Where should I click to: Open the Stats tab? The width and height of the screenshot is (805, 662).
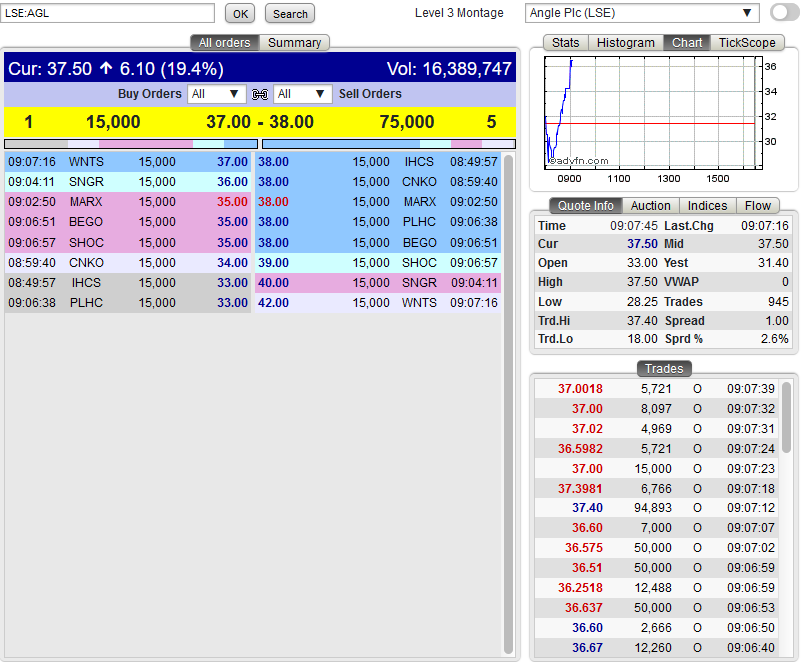(566, 43)
